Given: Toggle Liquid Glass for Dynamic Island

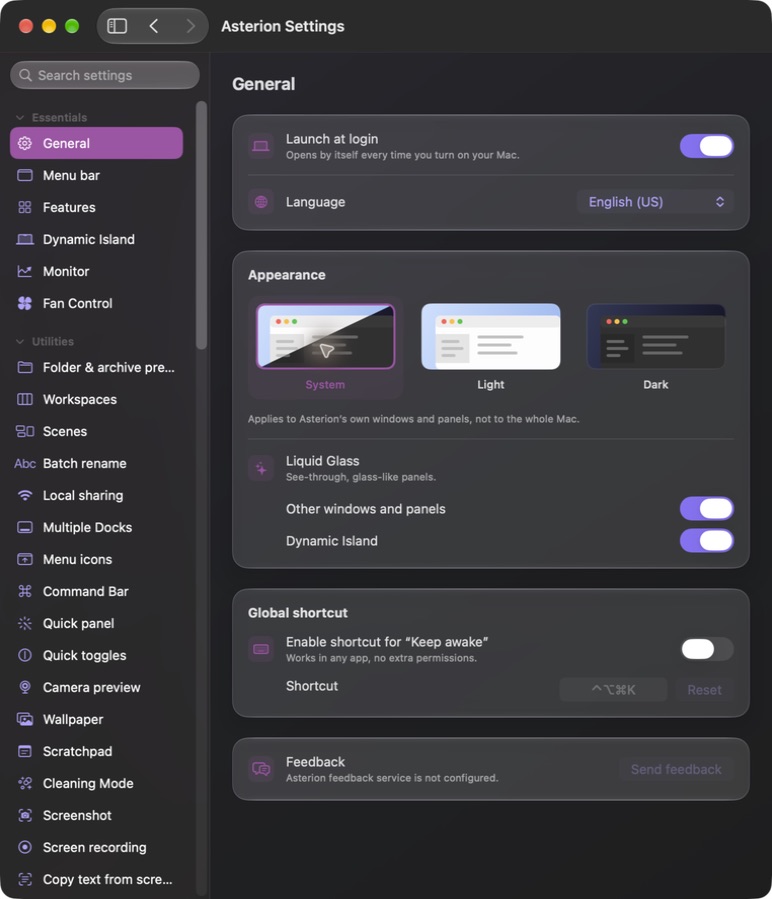Looking at the screenshot, I should [x=707, y=541].
